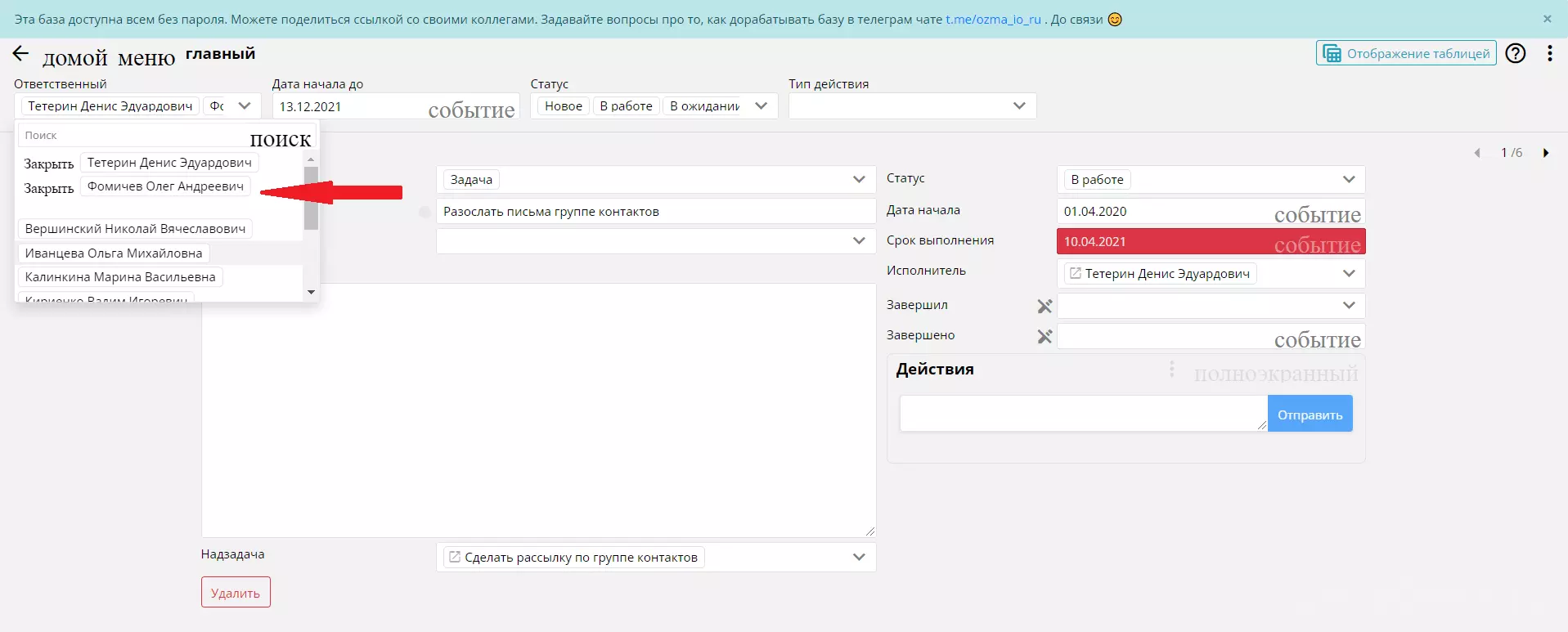Click the red Удалить button
Image resolution: width=1568 pixels, height=632 pixels.
pyautogui.click(x=236, y=593)
